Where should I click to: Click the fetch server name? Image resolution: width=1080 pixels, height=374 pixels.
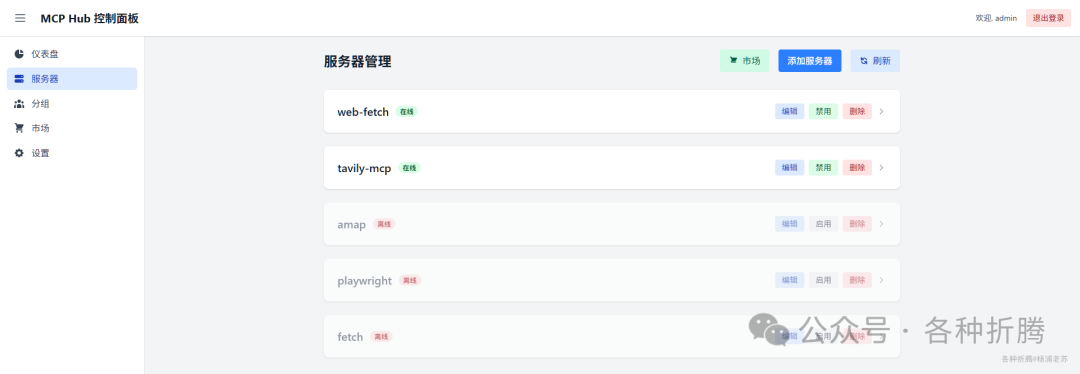pos(350,337)
